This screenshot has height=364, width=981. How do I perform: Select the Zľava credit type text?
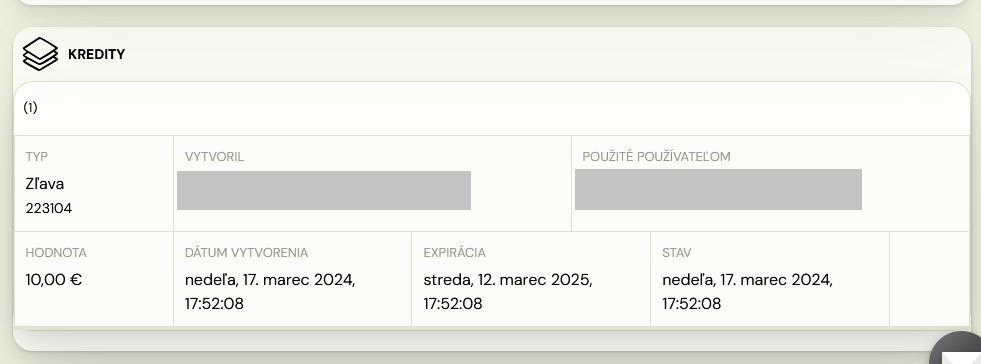[x=45, y=184]
